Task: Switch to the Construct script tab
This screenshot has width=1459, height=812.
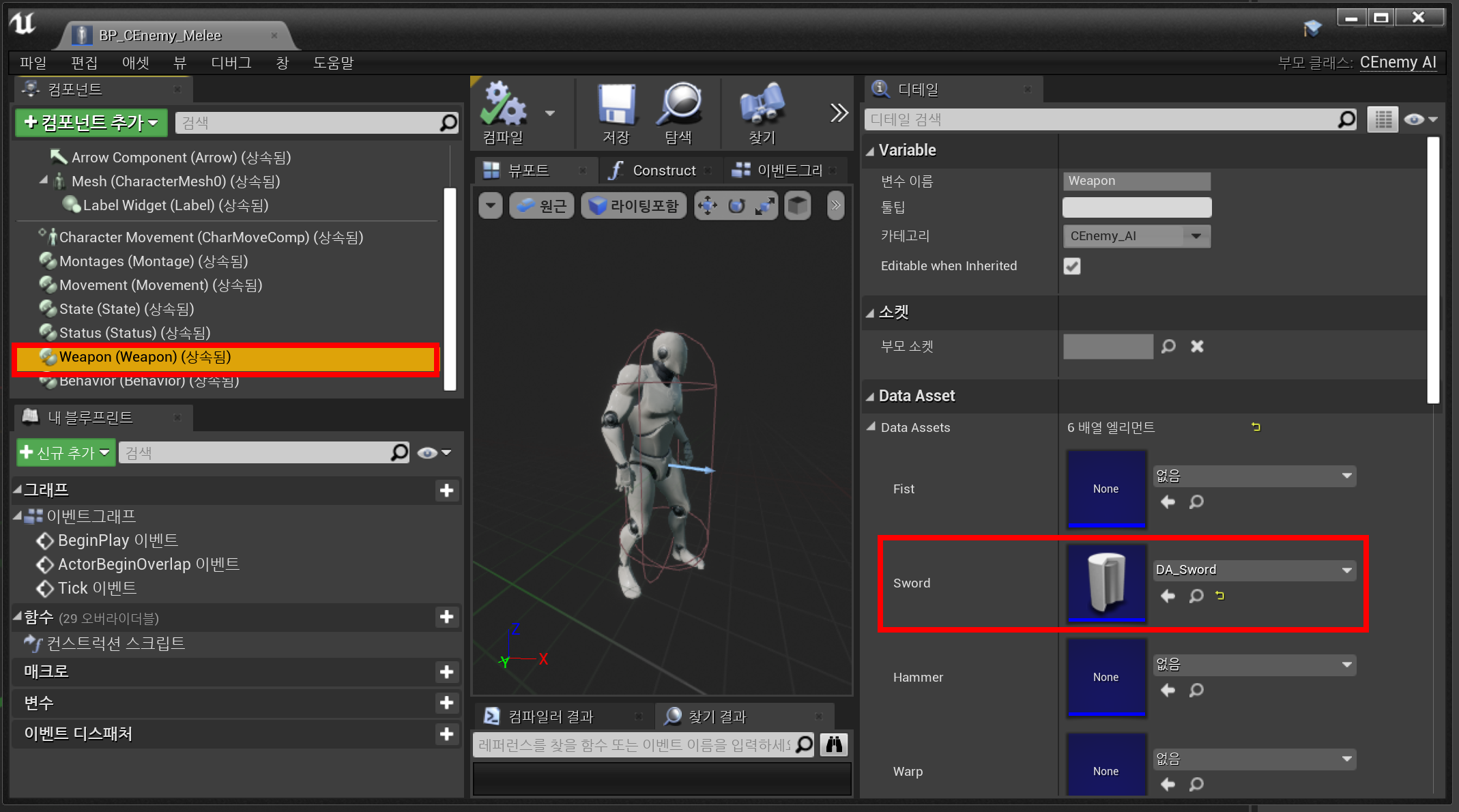Action: [659, 171]
